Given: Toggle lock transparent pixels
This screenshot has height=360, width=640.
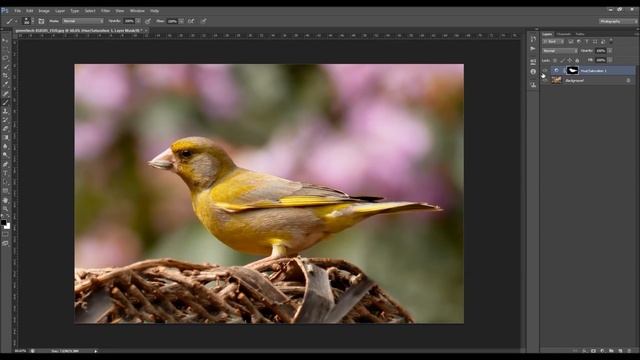Looking at the screenshot, I should click(x=555, y=60).
